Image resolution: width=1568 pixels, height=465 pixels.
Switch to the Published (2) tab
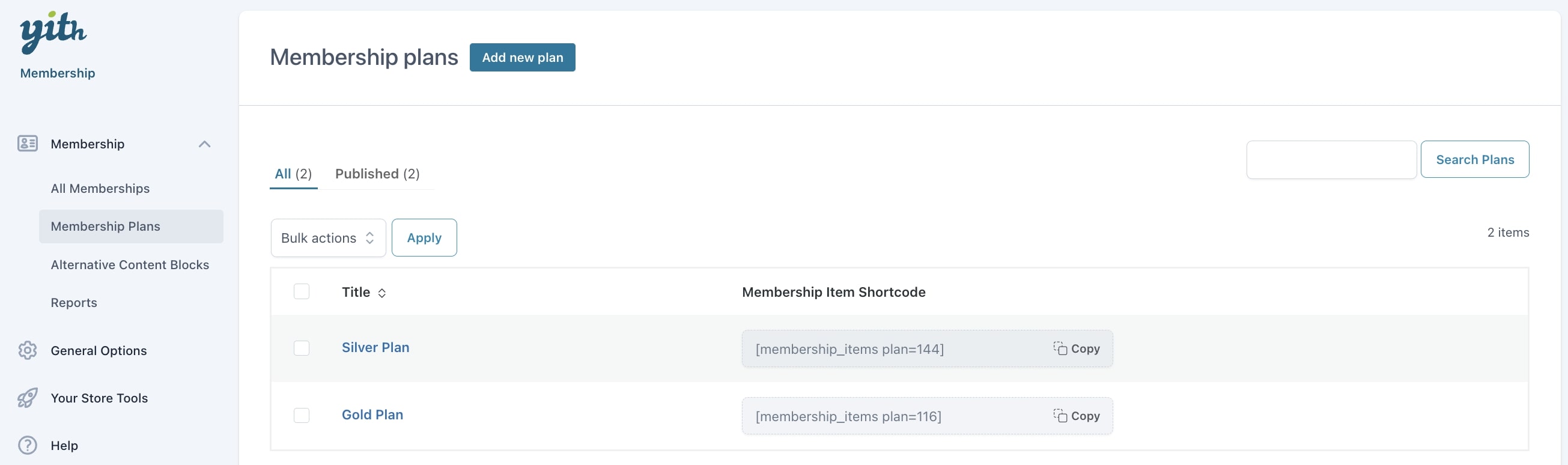[377, 174]
